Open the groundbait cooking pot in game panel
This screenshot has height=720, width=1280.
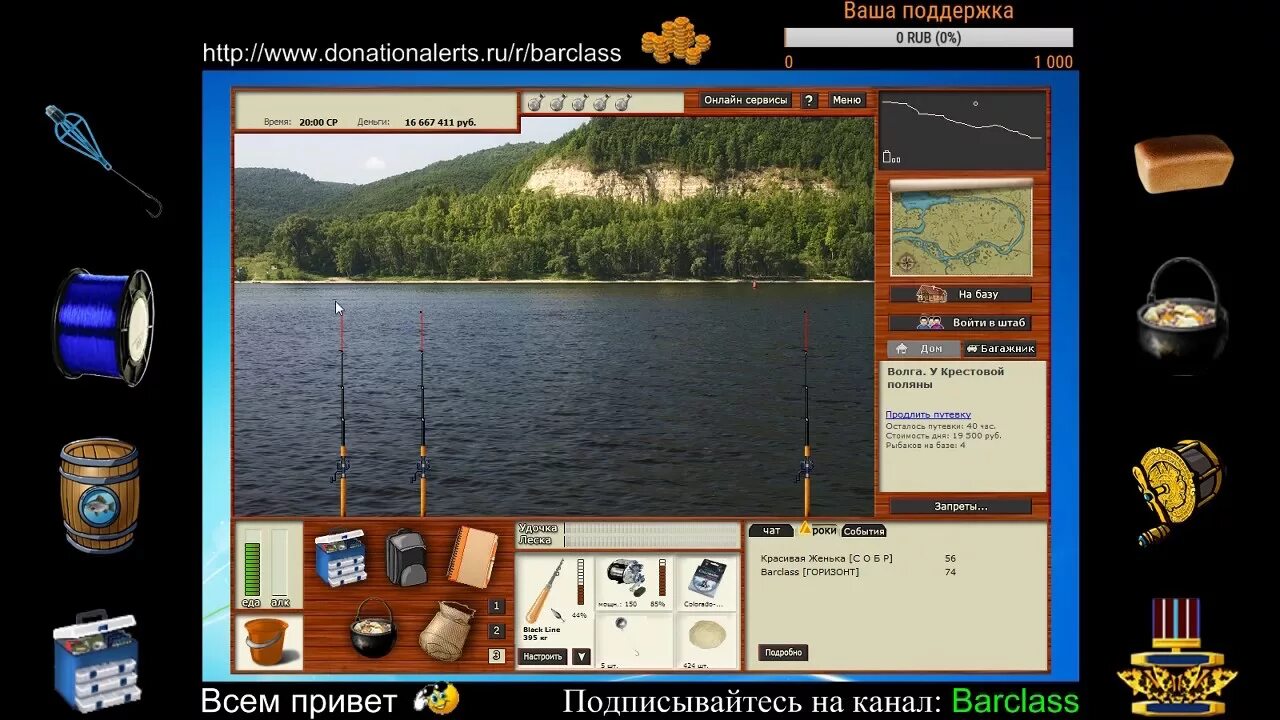coord(373,628)
